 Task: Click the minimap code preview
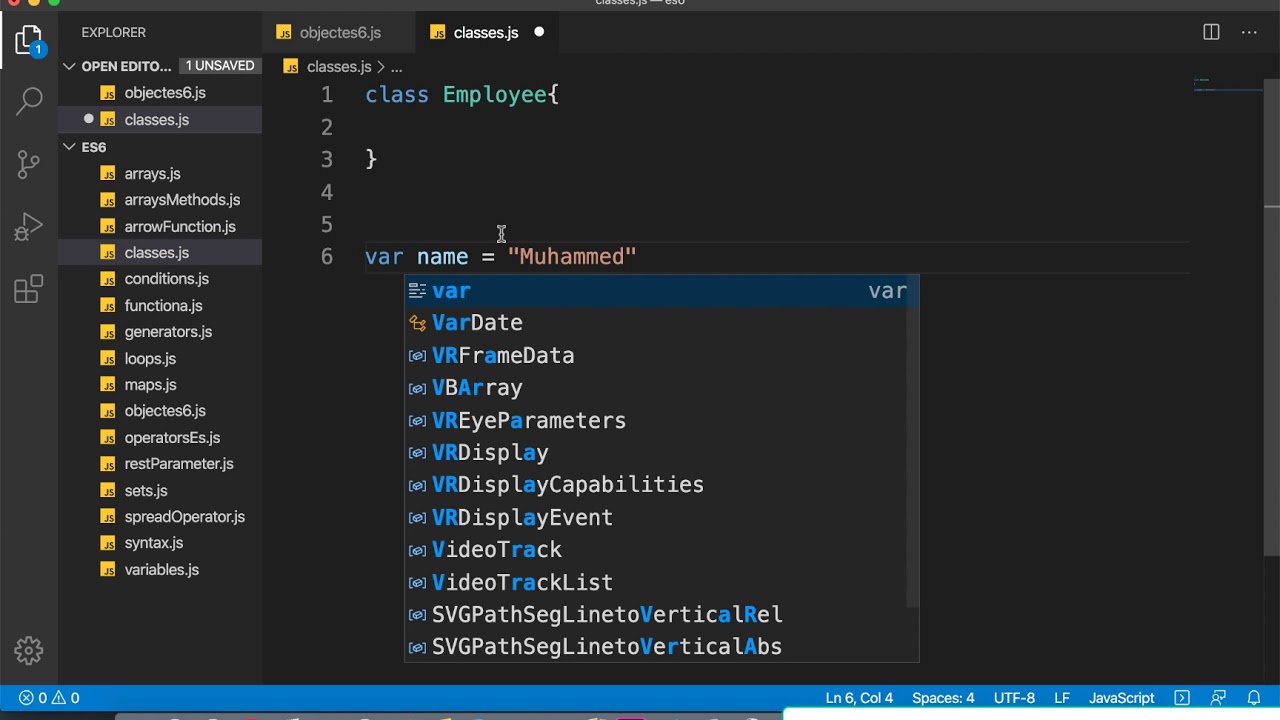(x=1228, y=86)
